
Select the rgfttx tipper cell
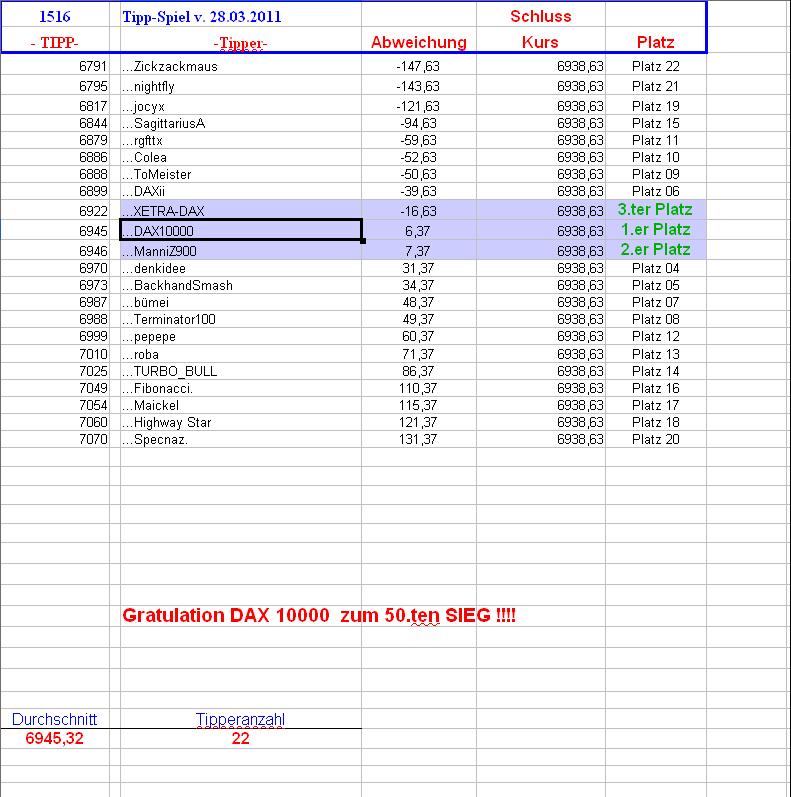(x=241, y=140)
